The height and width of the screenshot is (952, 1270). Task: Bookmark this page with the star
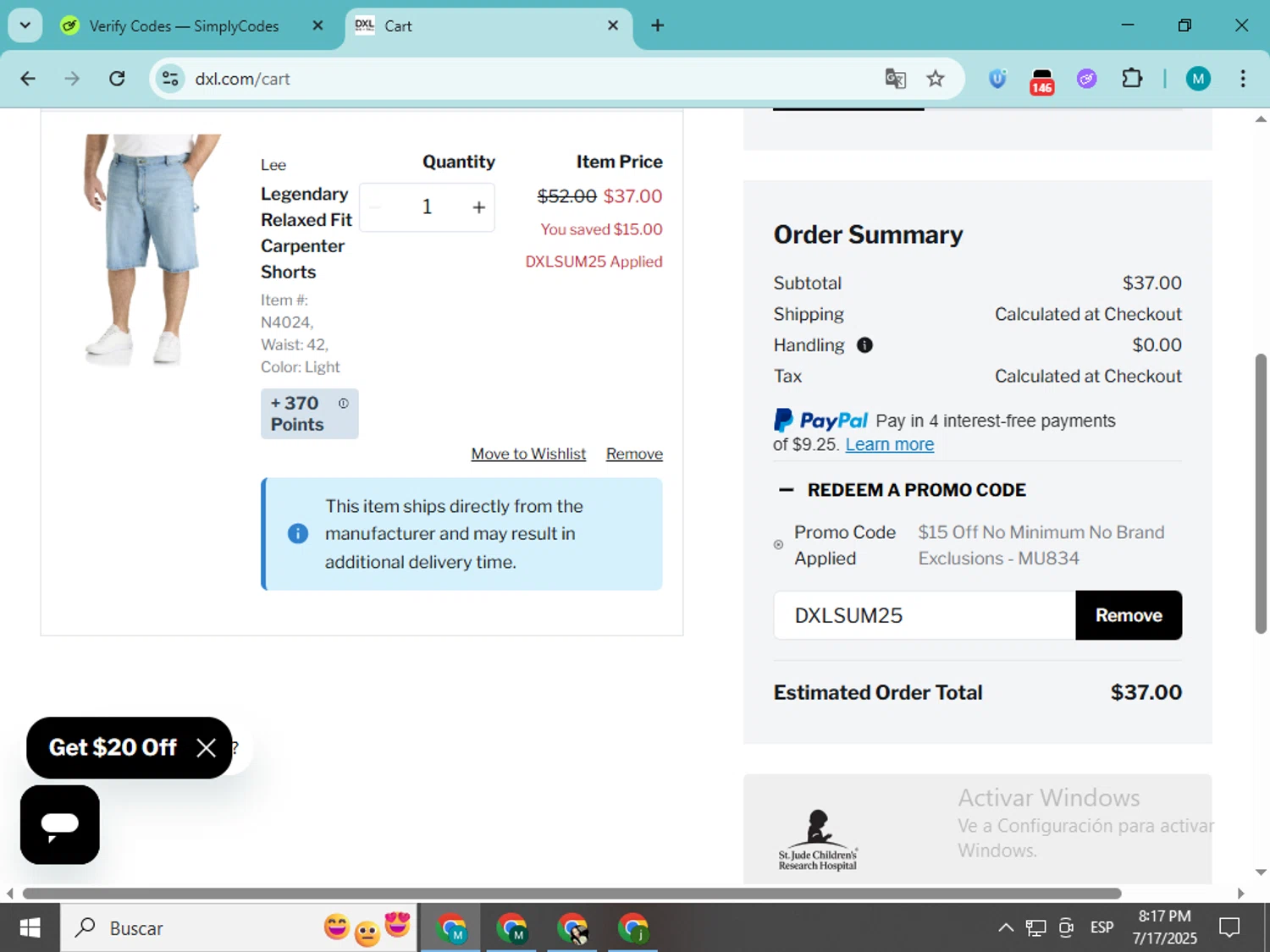point(936,79)
